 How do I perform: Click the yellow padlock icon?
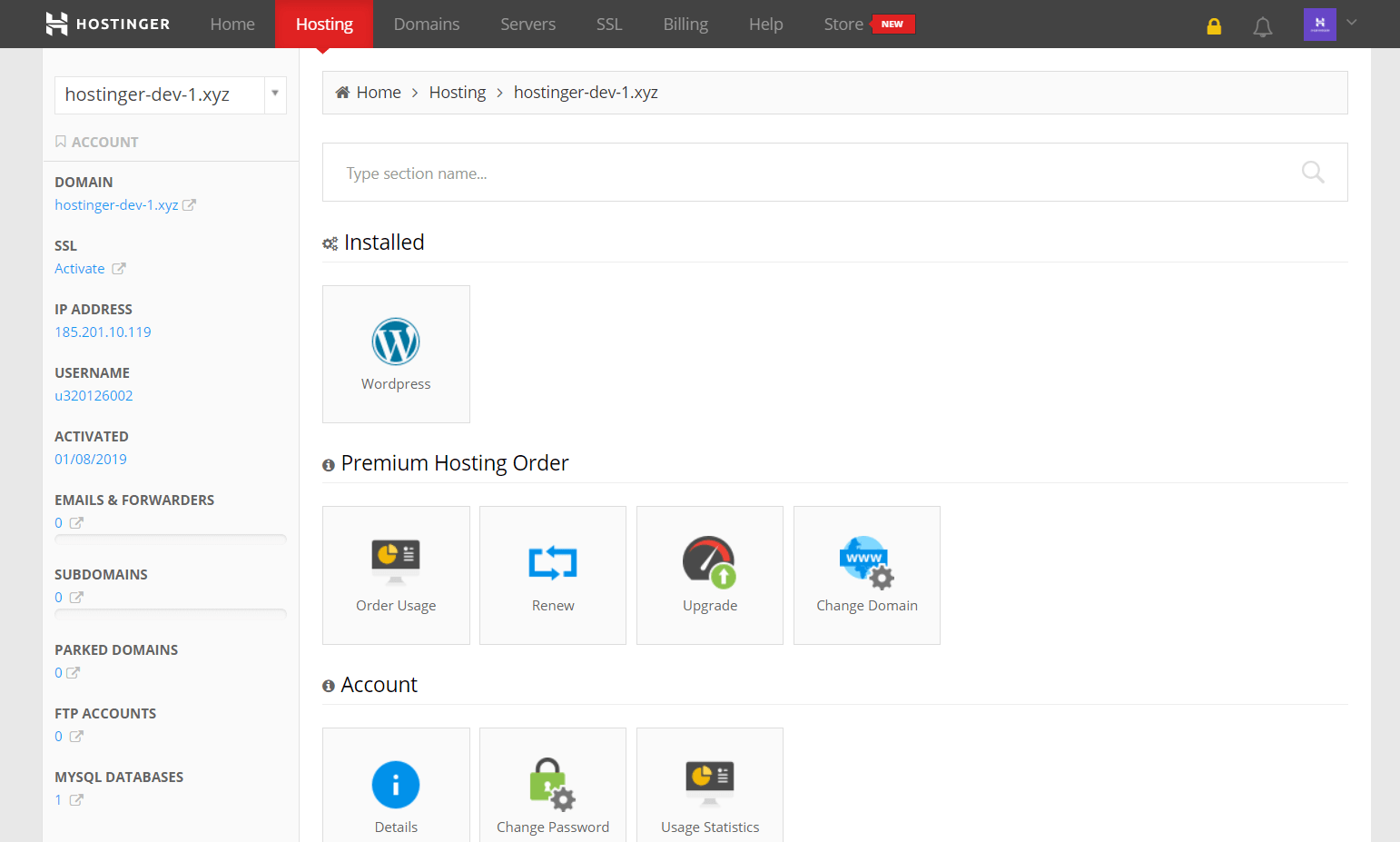click(1214, 26)
